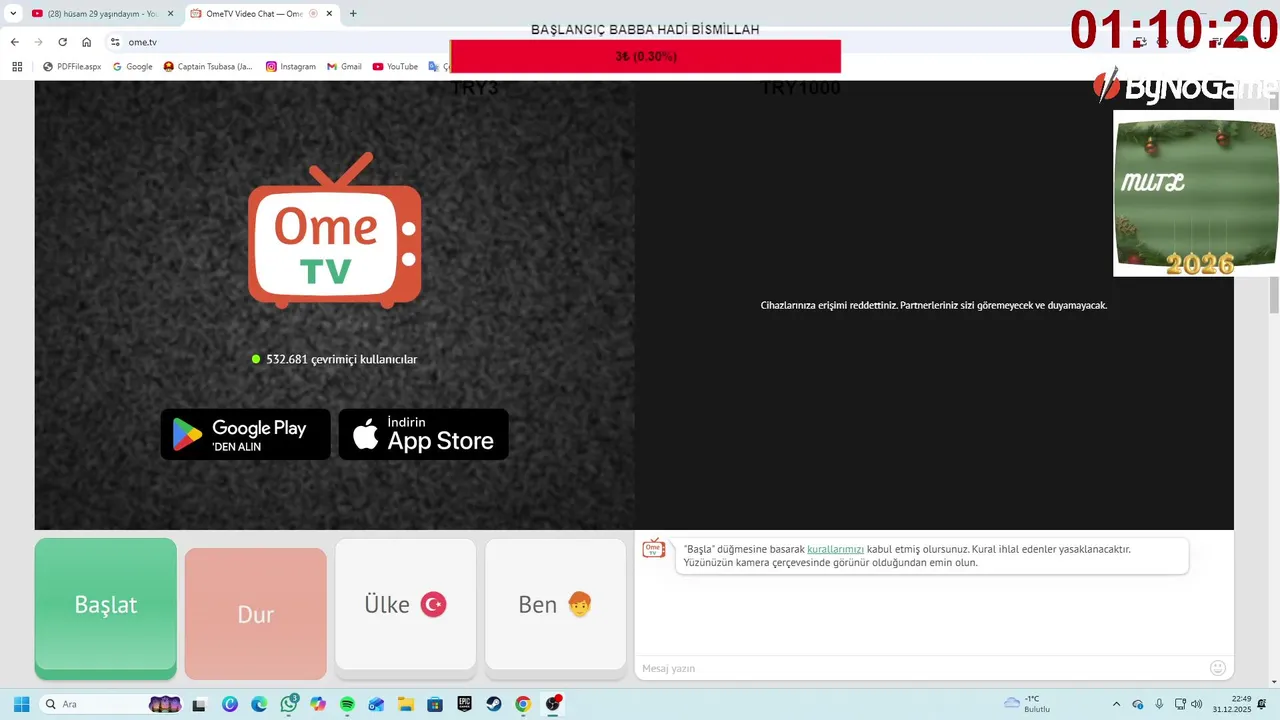Click the small OmeTV avatar in chat
The image size is (1280, 720).
654,548
